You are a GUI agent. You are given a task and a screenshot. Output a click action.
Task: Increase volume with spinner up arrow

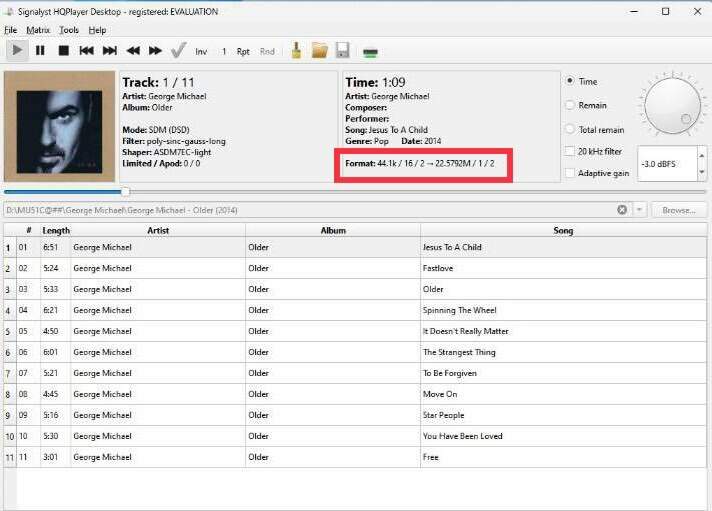(702, 156)
